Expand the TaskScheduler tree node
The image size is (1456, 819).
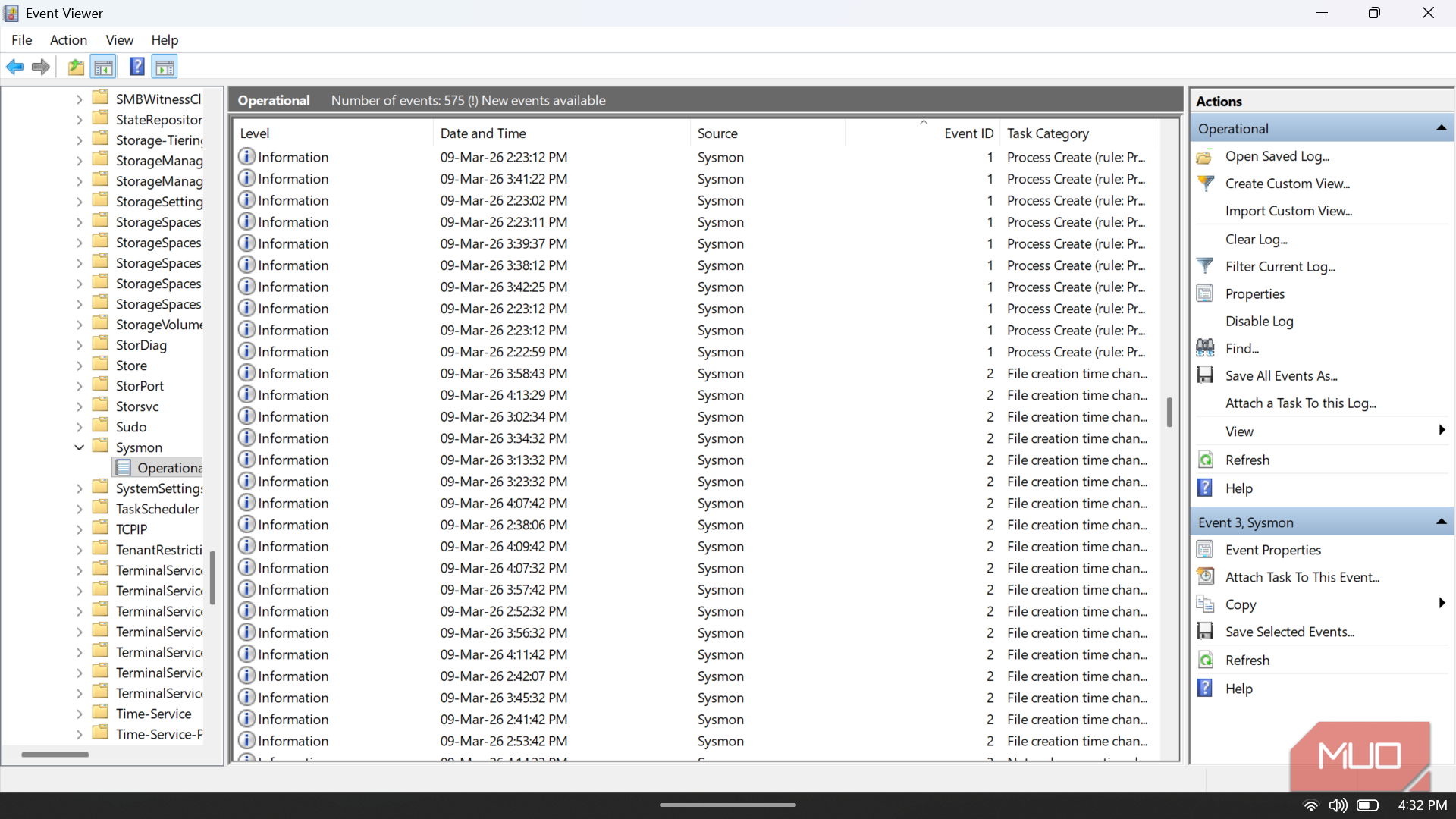coord(79,509)
